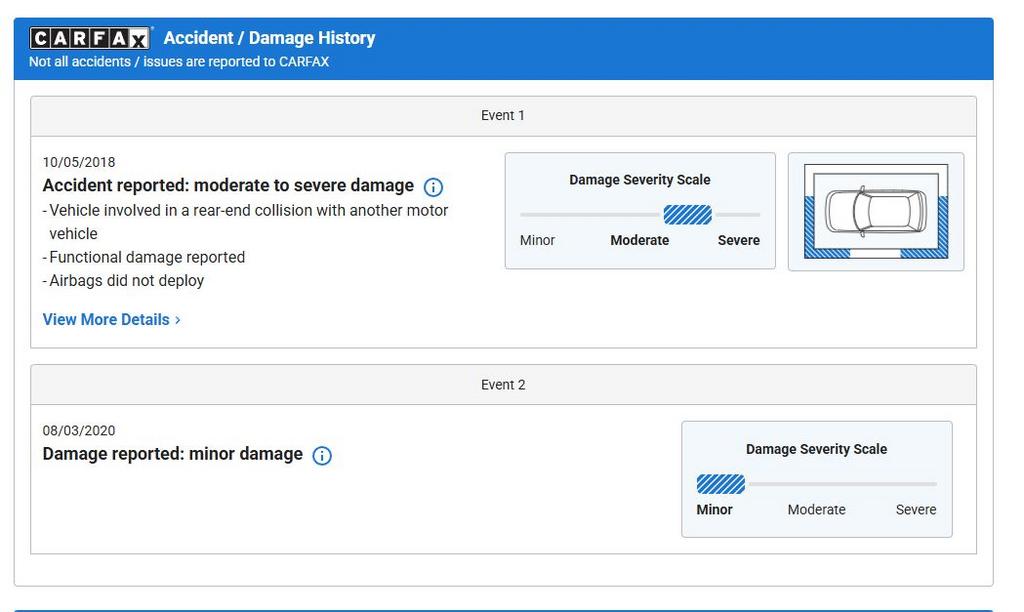Select the Event 1 header bar
The height and width of the screenshot is (612, 1024).
pos(504,116)
